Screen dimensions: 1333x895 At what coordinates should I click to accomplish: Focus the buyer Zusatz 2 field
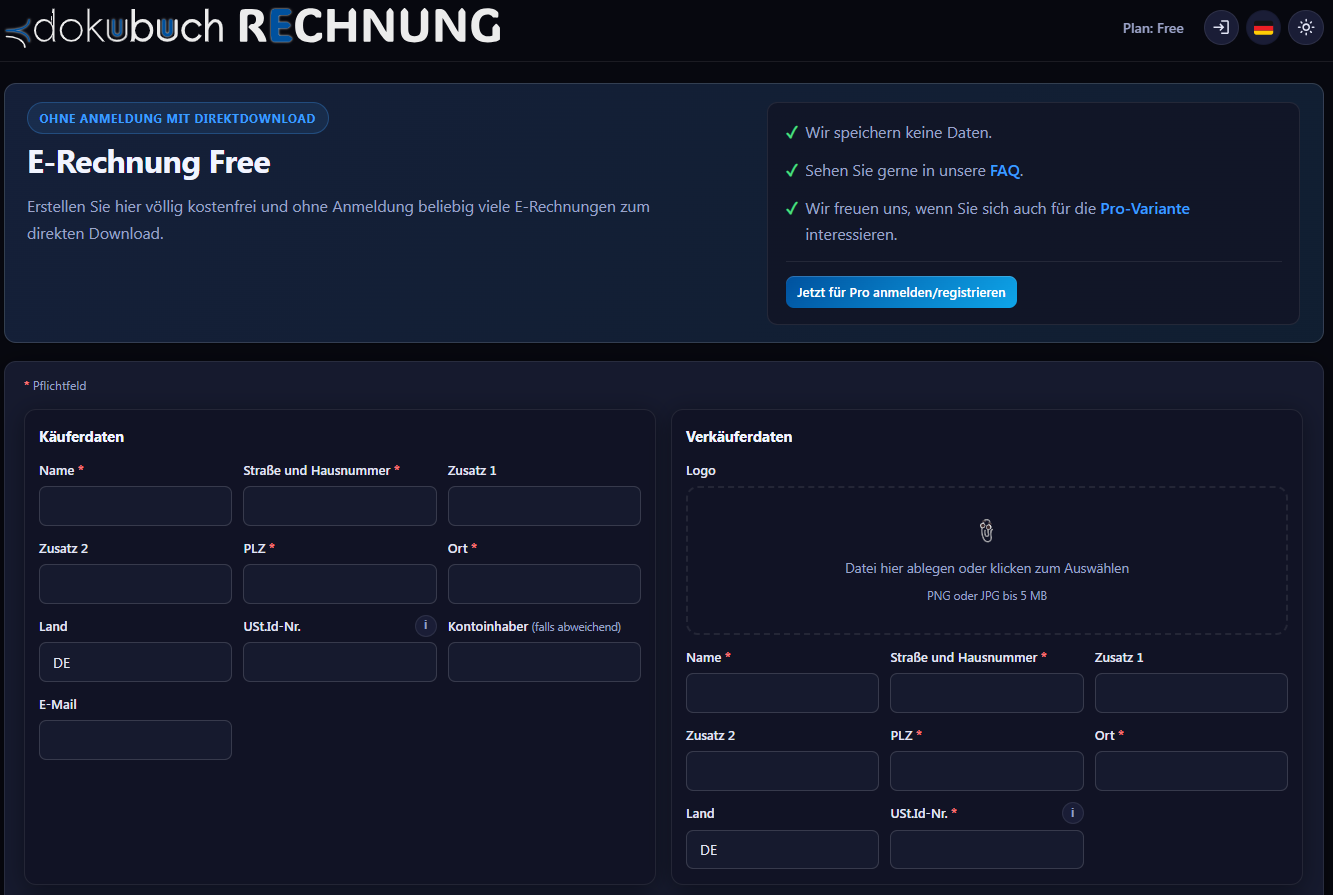point(135,584)
